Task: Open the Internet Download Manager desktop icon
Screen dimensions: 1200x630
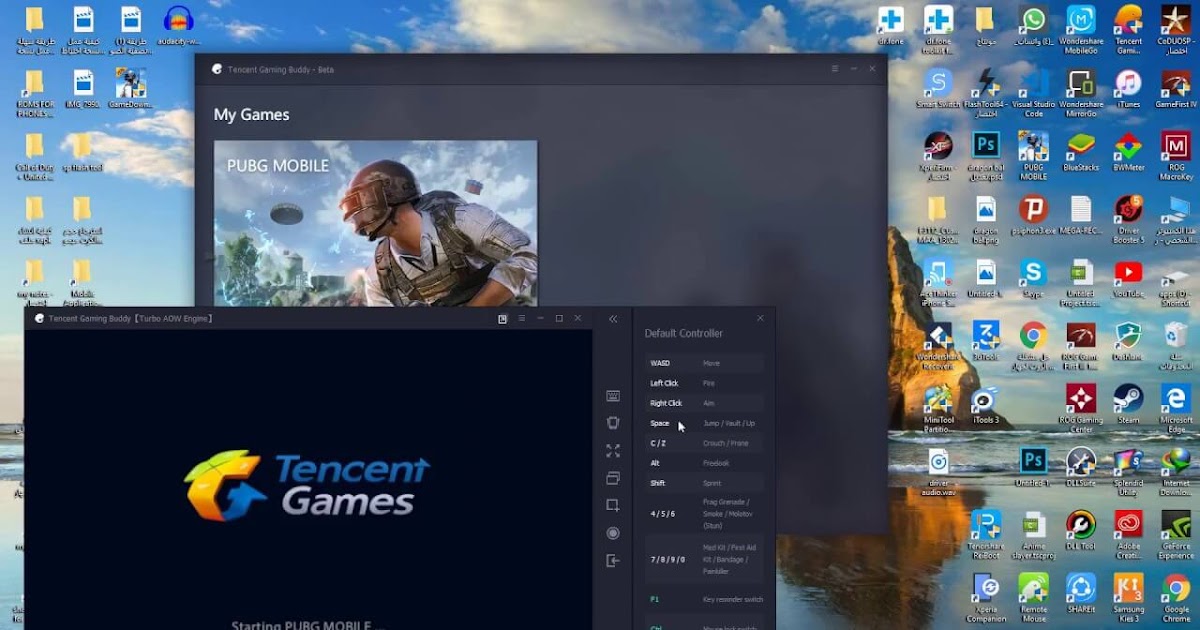Action: tap(1175, 471)
